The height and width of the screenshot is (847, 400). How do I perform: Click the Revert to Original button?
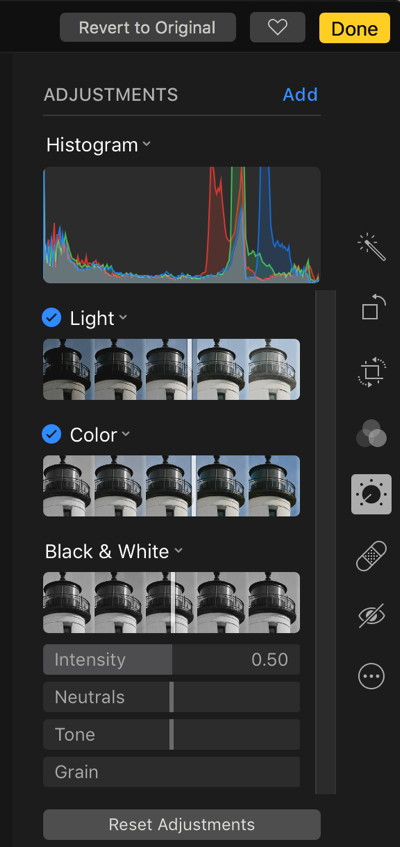[x=148, y=28]
